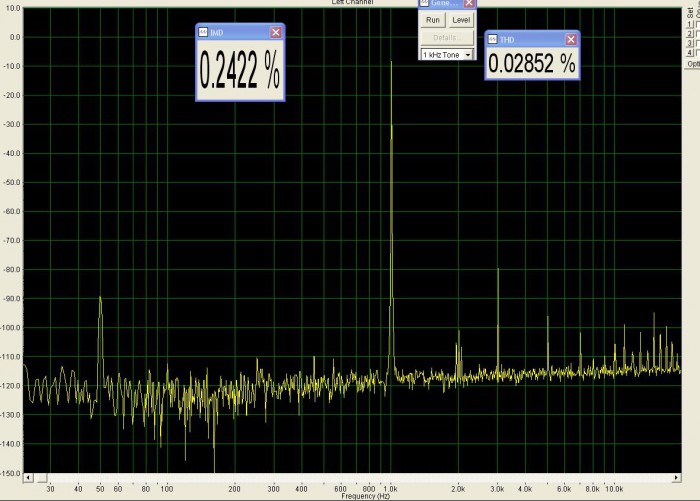Click the 50 frequency axis label

tap(100, 489)
